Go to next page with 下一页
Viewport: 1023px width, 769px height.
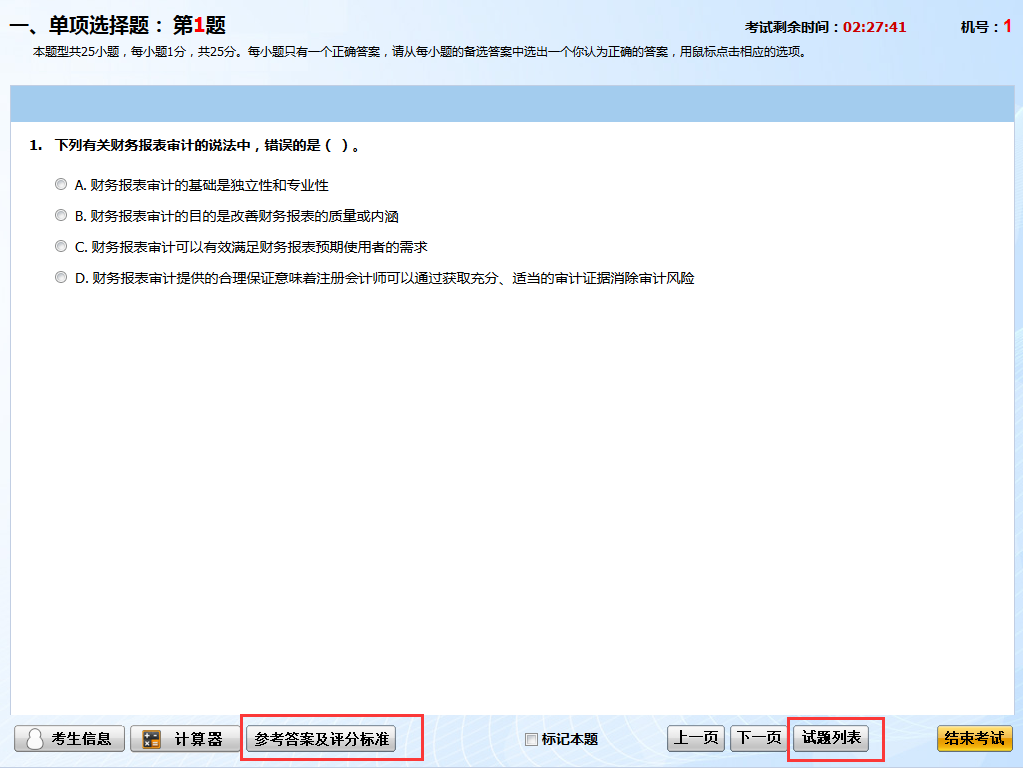tap(759, 737)
